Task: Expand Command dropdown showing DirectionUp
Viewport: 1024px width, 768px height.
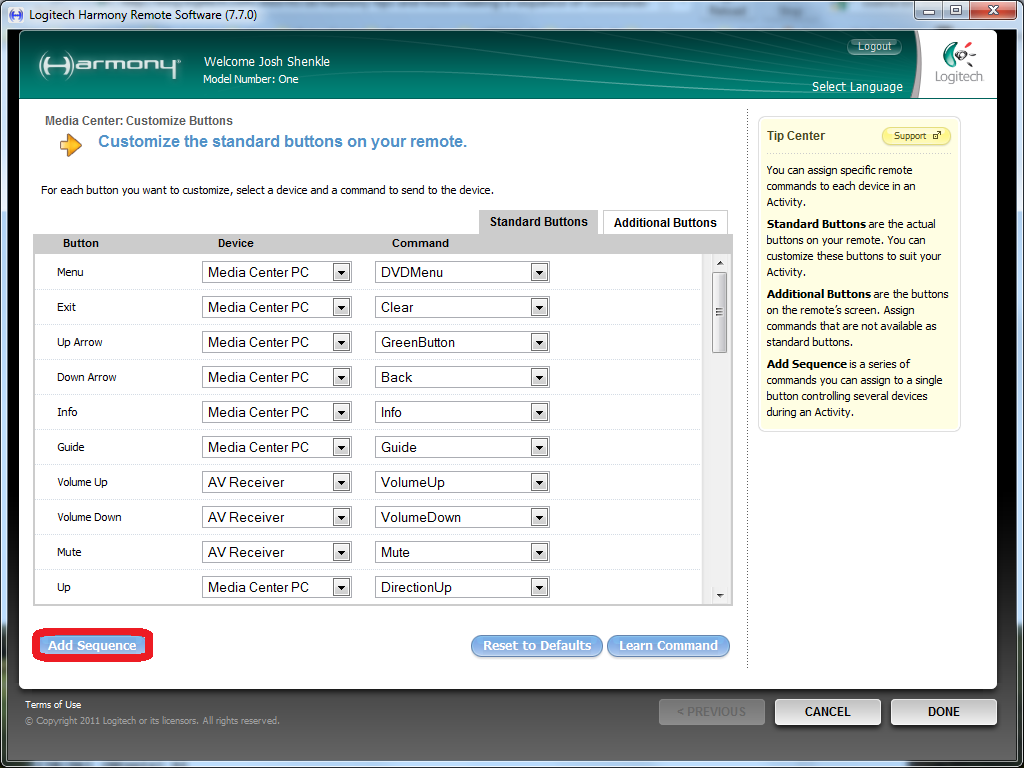Action: [x=462, y=587]
